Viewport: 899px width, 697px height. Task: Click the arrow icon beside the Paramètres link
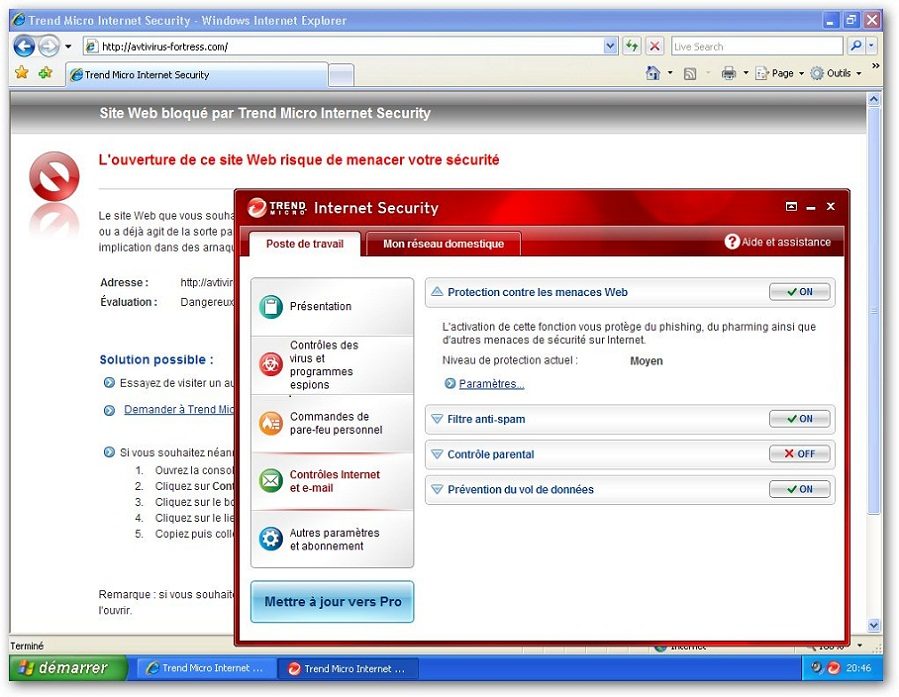tap(450, 383)
